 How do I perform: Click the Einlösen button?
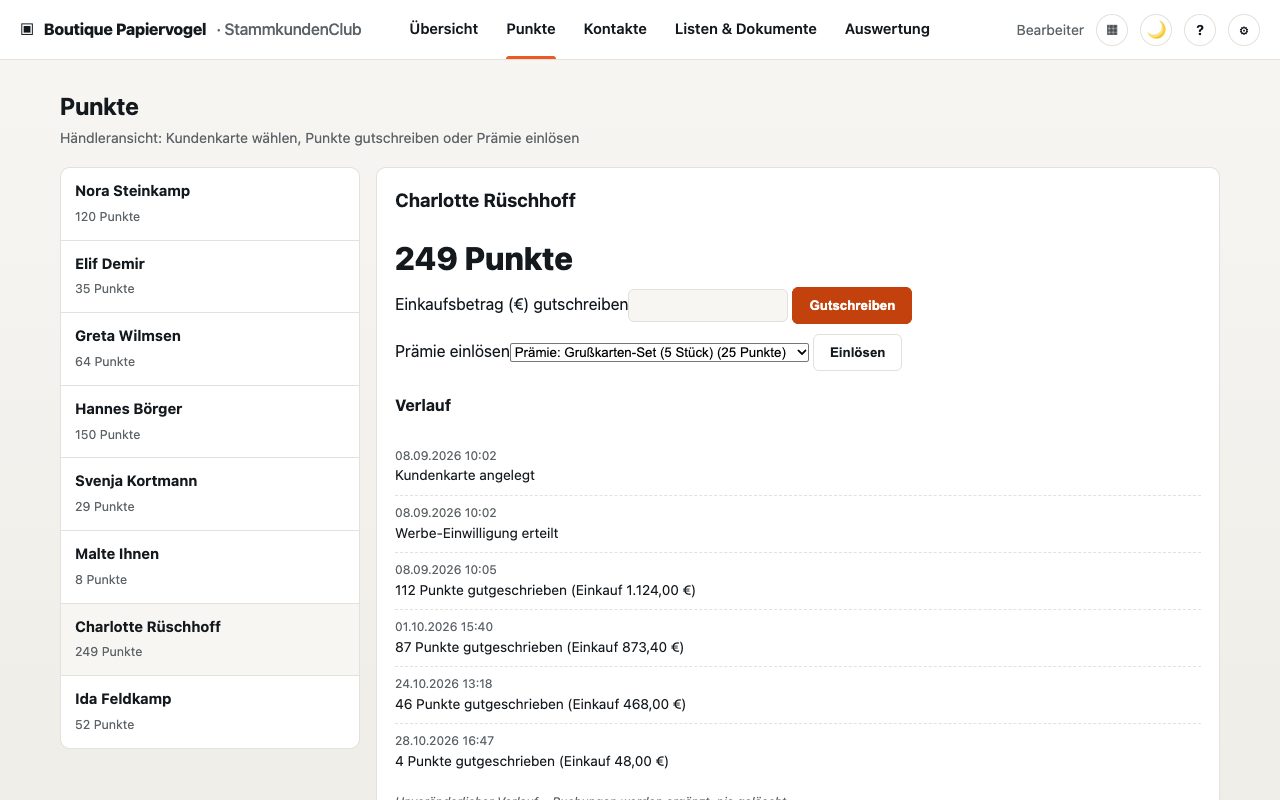[857, 352]
